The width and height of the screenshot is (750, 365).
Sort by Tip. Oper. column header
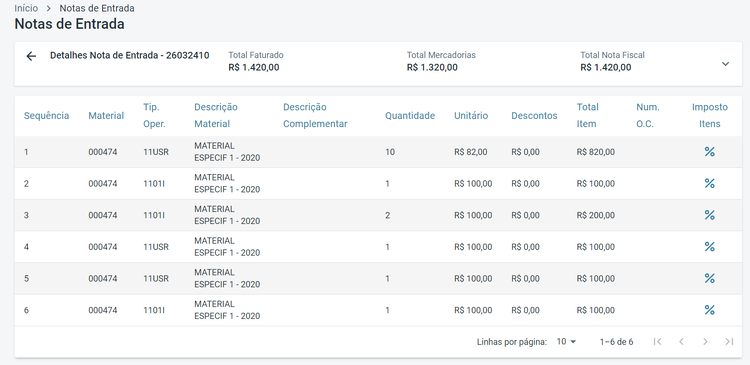click(154, 115)
